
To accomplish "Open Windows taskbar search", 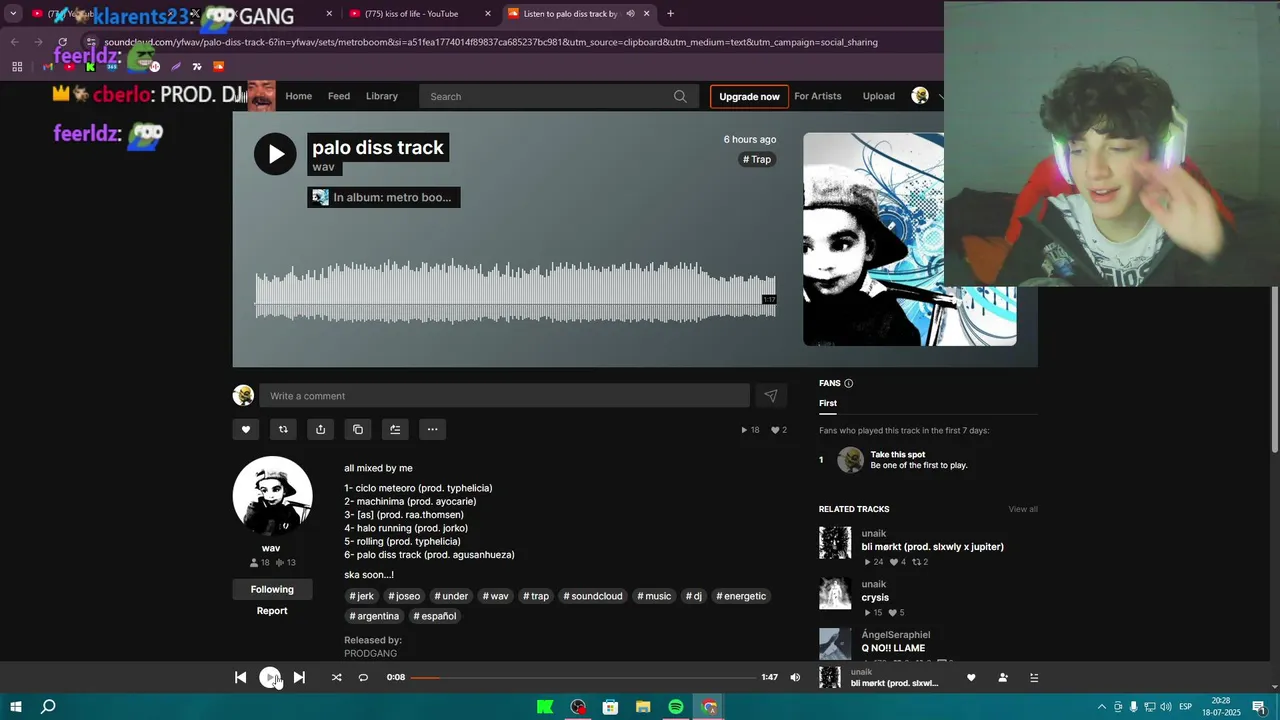I will tap(48, 707).
